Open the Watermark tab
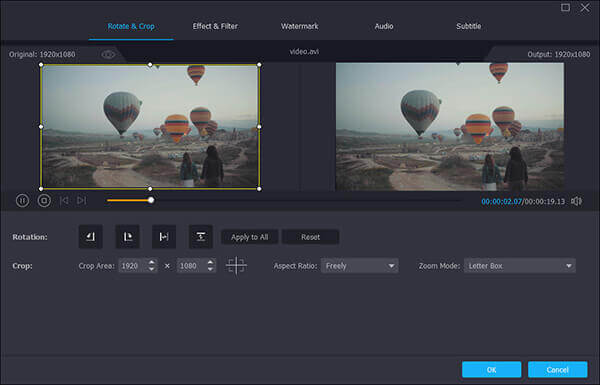Viewport: 600px width, 385px height. pos(300,26)
